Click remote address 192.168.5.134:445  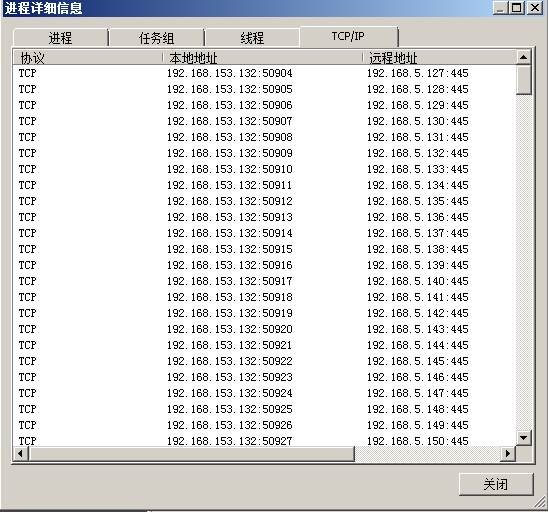click(418, 185)
